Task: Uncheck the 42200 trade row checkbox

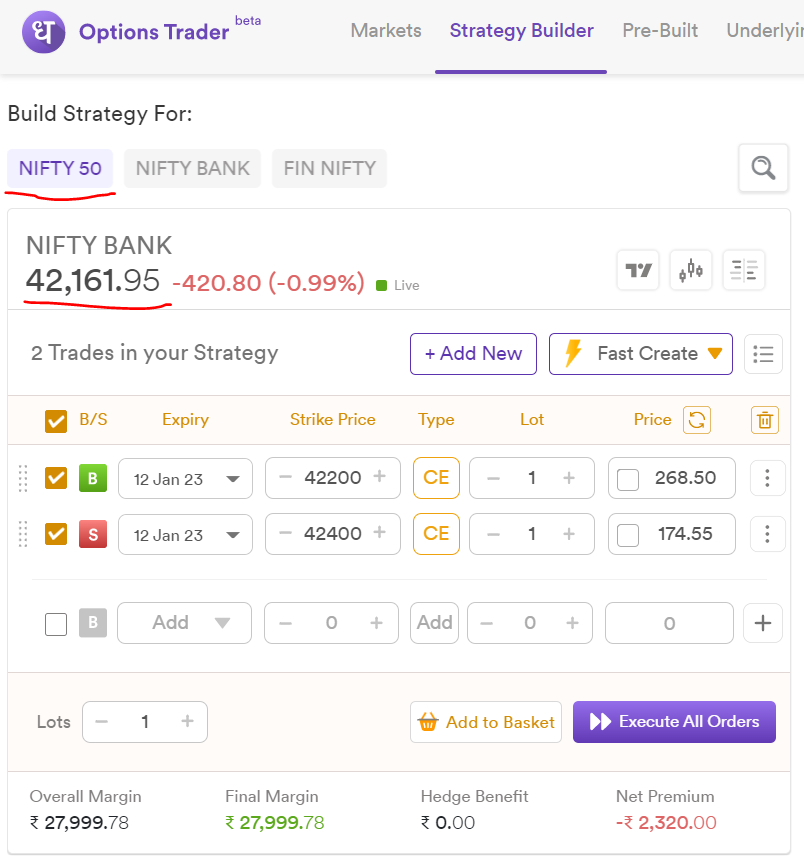Action: (x=56, y=478)
